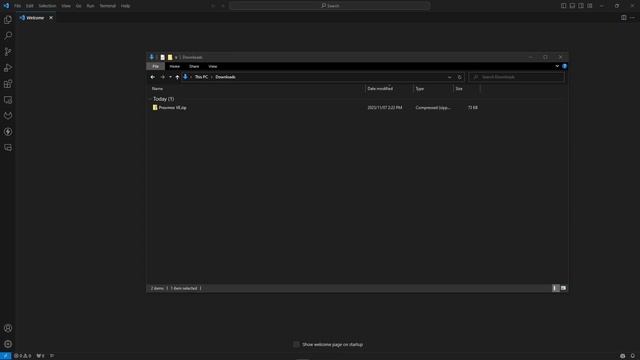Go back using VS Code title bar arrow
Image resolution: width=640 pixels, height=360 pixels.
(x=213, y=6)
